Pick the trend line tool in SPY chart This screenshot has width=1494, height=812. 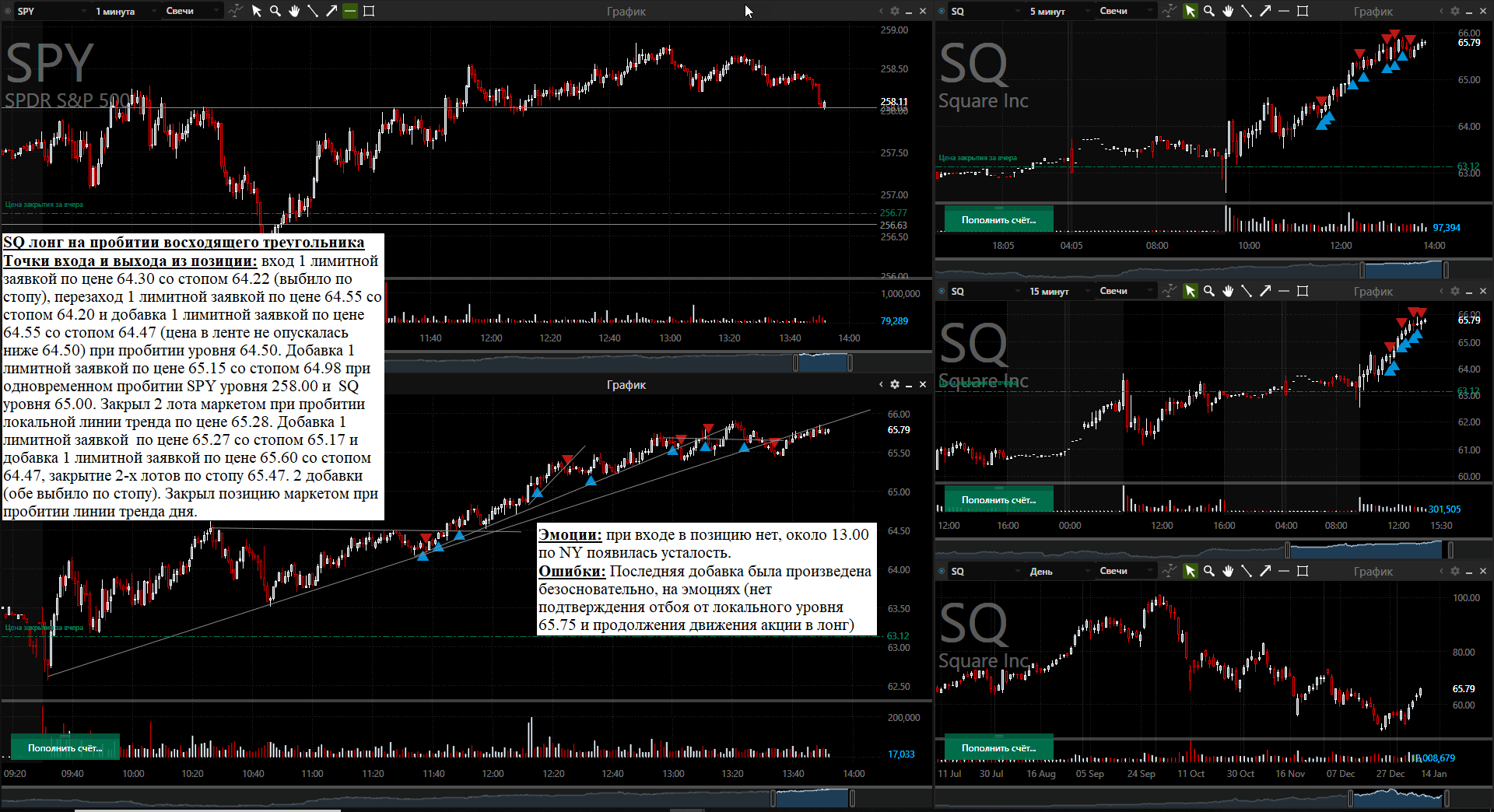click(x=313, y=11)
